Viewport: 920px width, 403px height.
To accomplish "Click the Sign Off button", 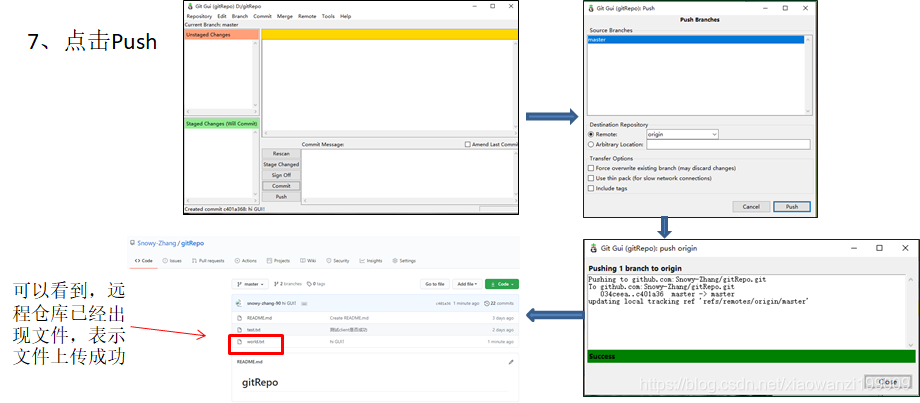I will pyautogui.click(x=281, y=175).
